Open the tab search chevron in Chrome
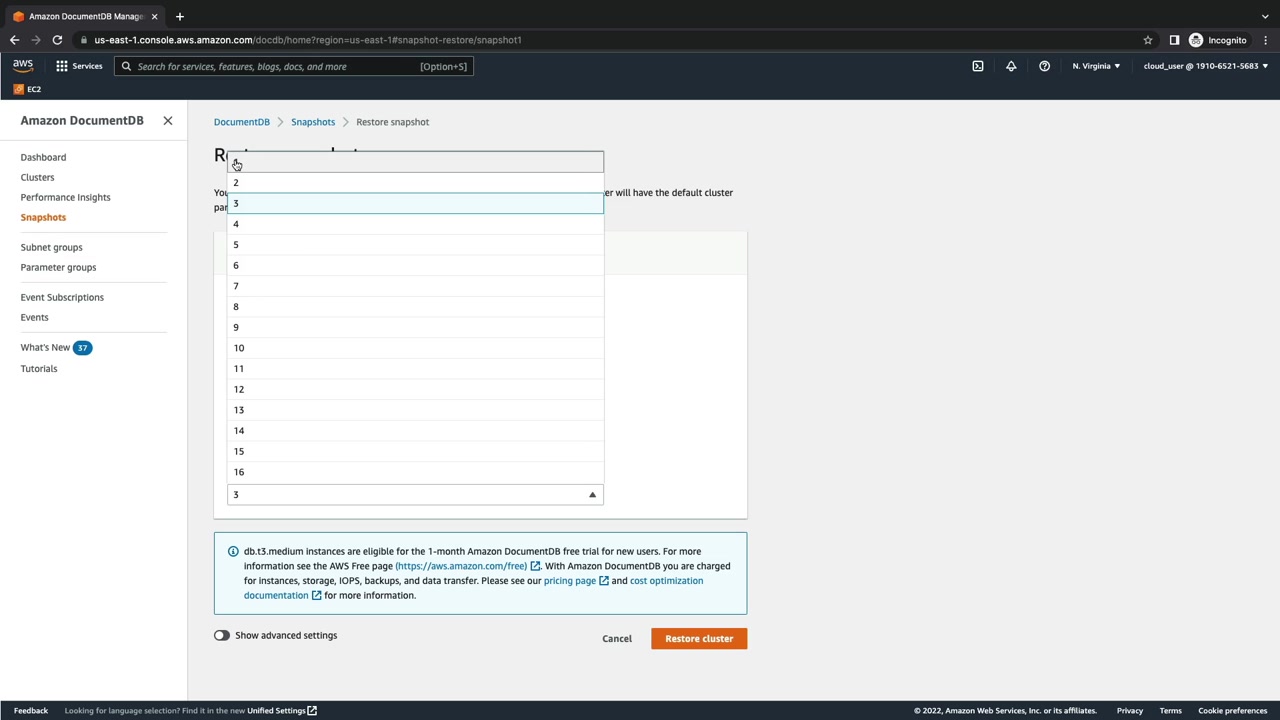This screenshot has height=720, width=1280. coord(1265,16)
